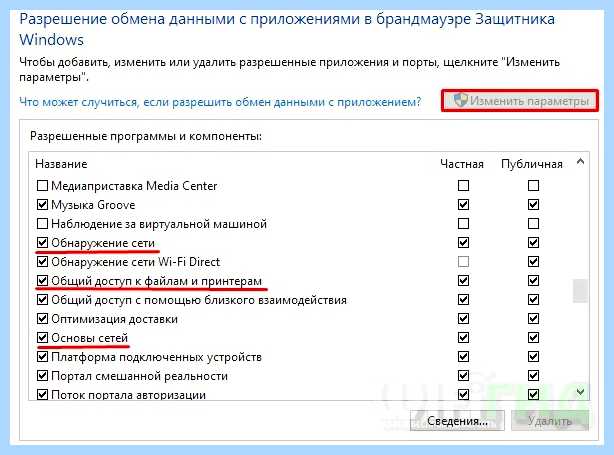Image resolution: width=614 pixels, height=455 pixels.
Task: Uncheck Публичная for Платформа подключенных устройств
Action: (x=533, y=357)
